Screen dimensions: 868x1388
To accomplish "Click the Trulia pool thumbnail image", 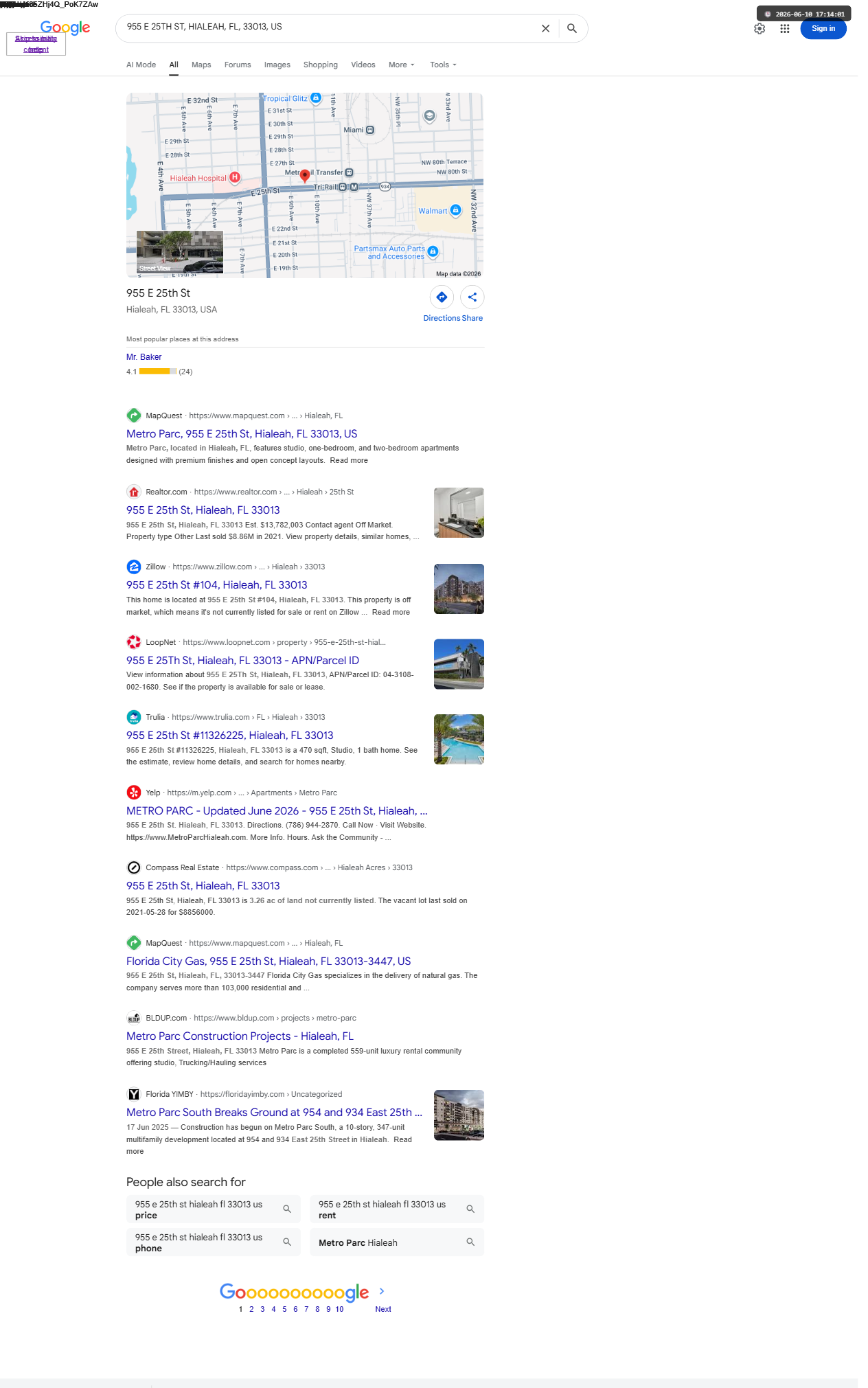I will coord(459,739).
